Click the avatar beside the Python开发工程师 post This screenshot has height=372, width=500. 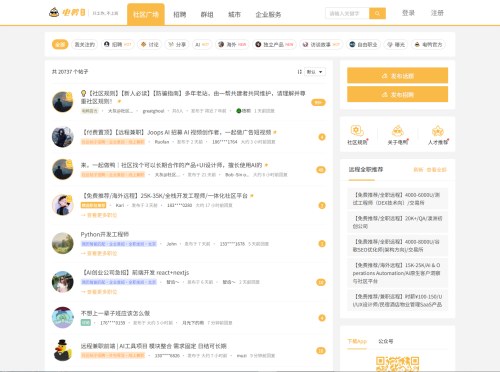(x=63, y=243)
